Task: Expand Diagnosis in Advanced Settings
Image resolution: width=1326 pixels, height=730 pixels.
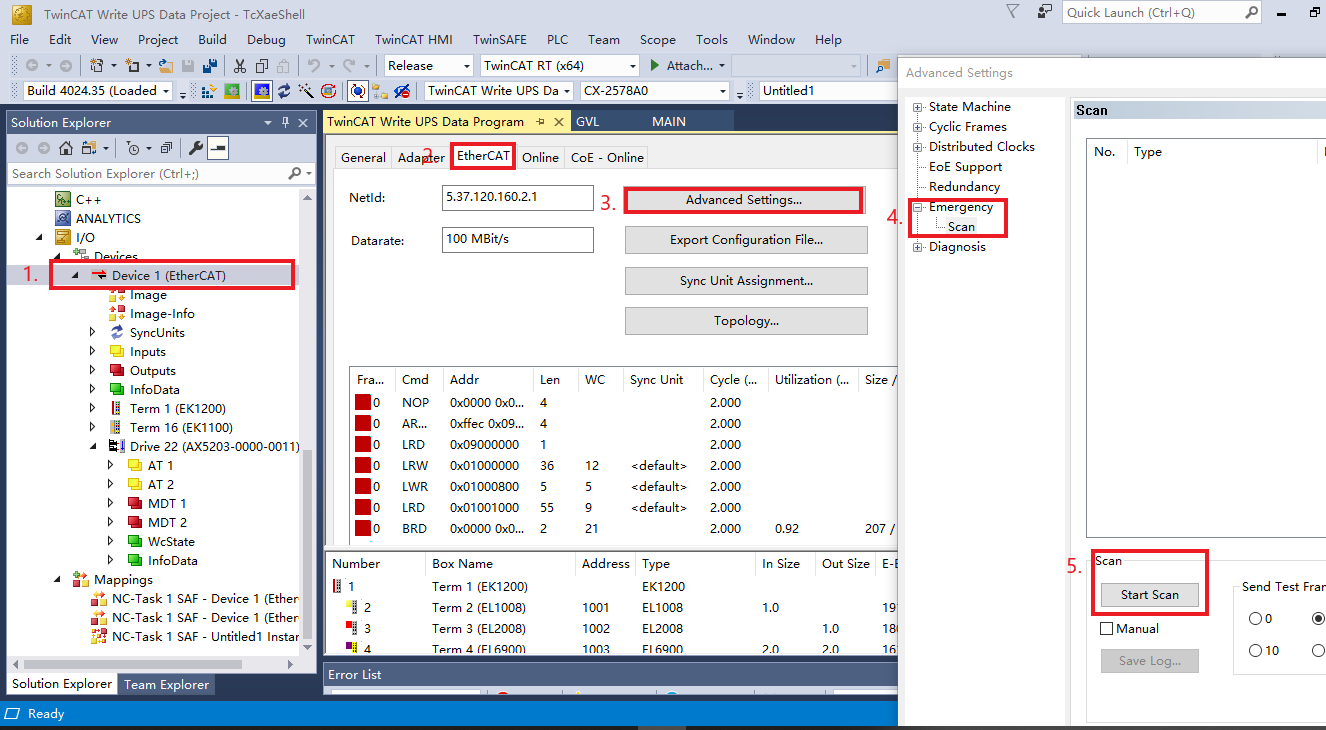Action: [918, 247]
